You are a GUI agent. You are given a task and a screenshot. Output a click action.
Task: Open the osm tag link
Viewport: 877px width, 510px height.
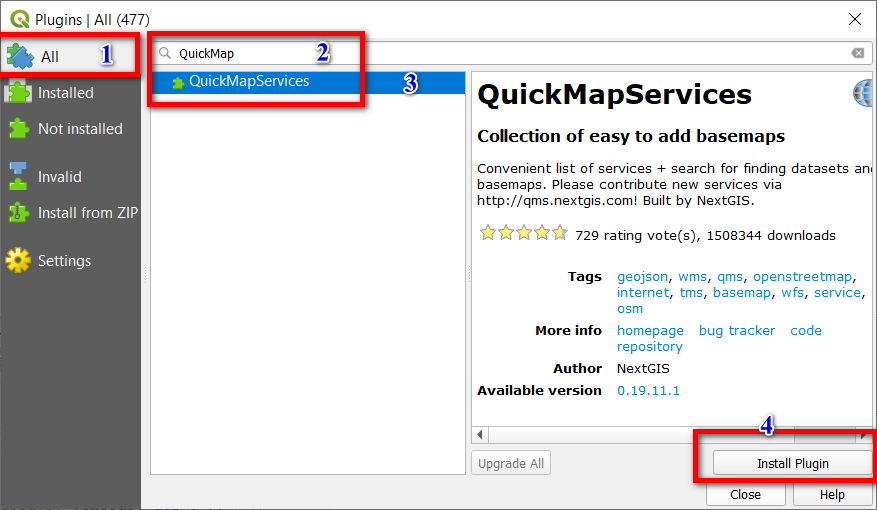[x=630, y=309]
